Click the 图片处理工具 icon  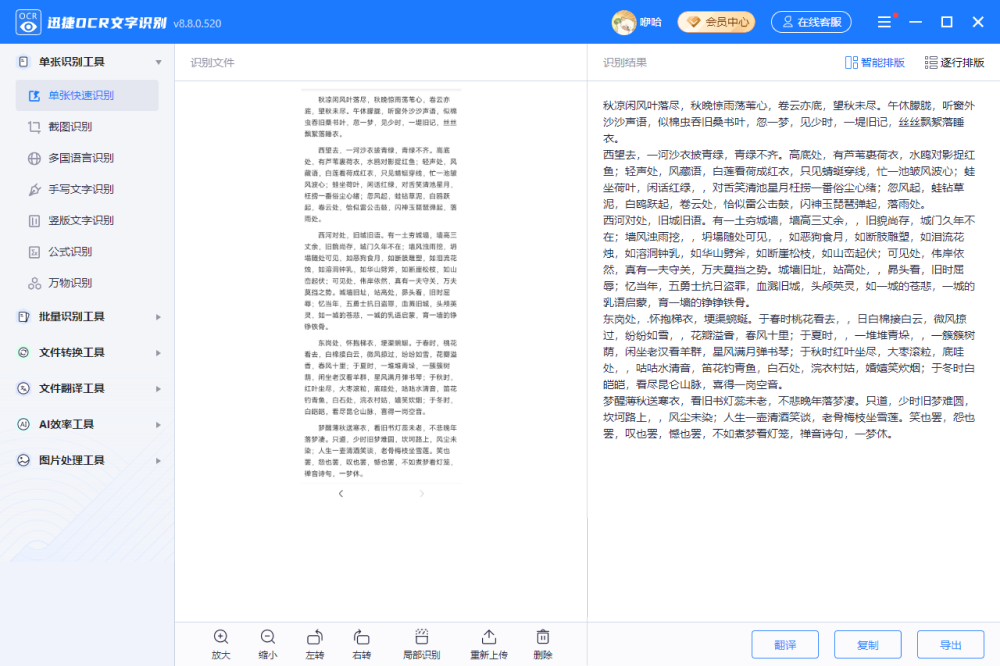pyautogui.click(x=24, y=461)
